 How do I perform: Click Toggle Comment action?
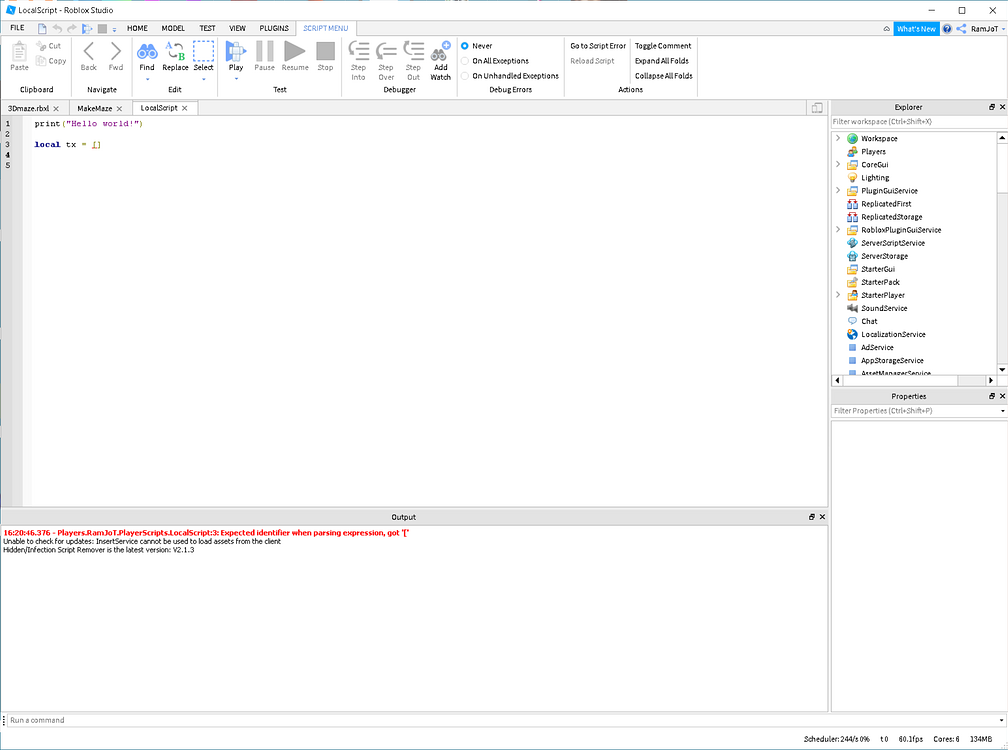[x=663, y=46]
